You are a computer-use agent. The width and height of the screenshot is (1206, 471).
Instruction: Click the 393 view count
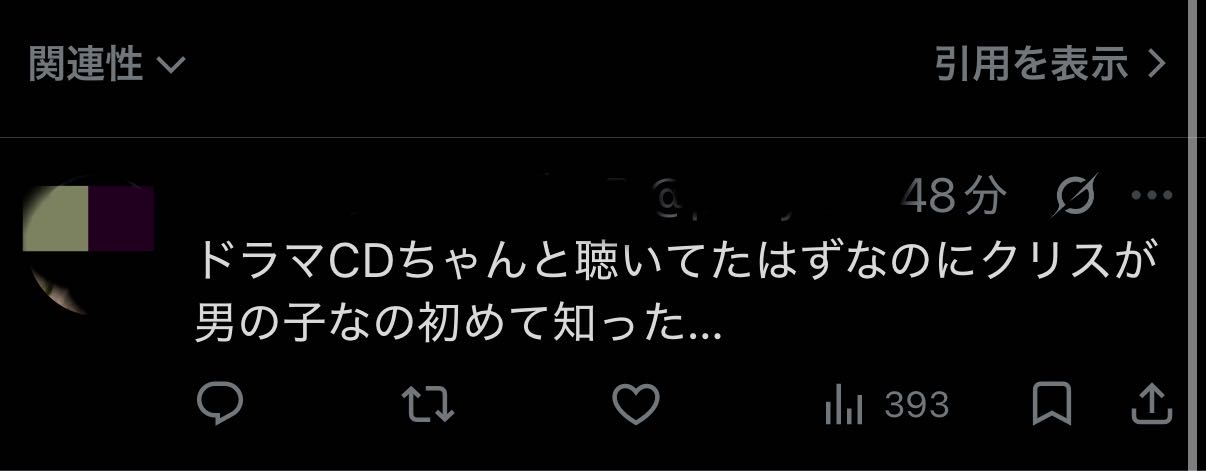tap(916, 405)
